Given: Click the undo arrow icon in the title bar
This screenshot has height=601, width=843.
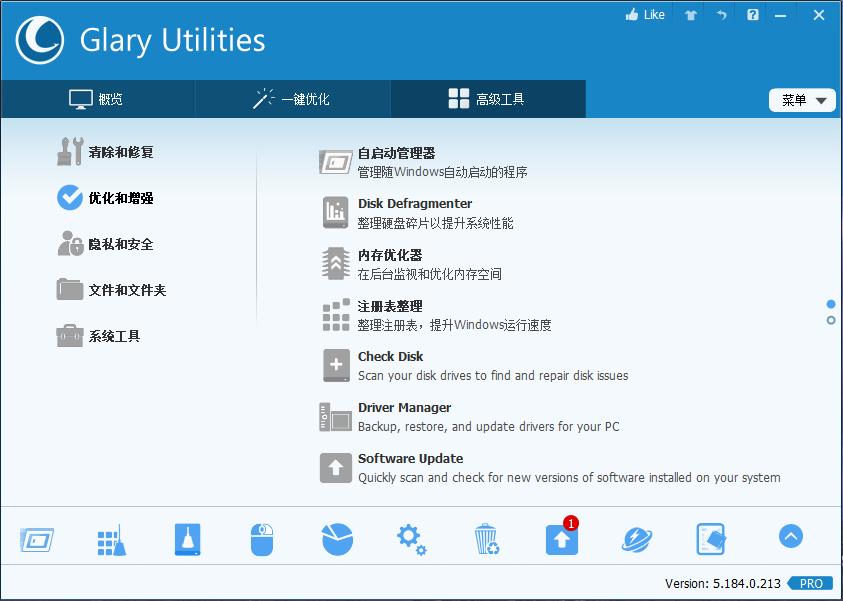Looking at the screenshot, I should pyautogui.click(x=721, y=16).
